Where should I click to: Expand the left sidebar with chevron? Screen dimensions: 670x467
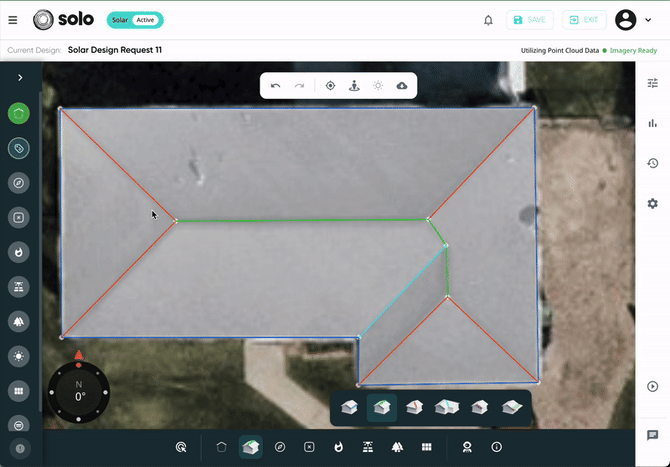click(x=19, y=77)
